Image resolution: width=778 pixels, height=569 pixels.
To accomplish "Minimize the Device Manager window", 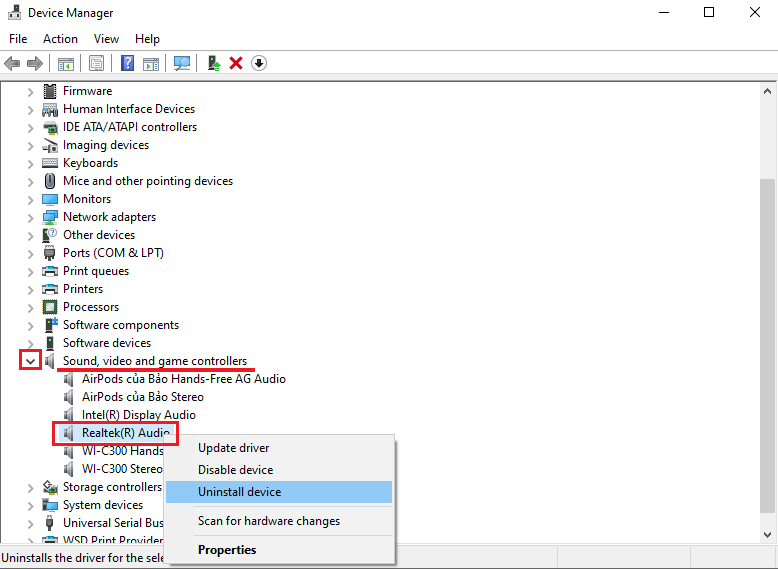I will pyautogui.click(x=664, y=12).
